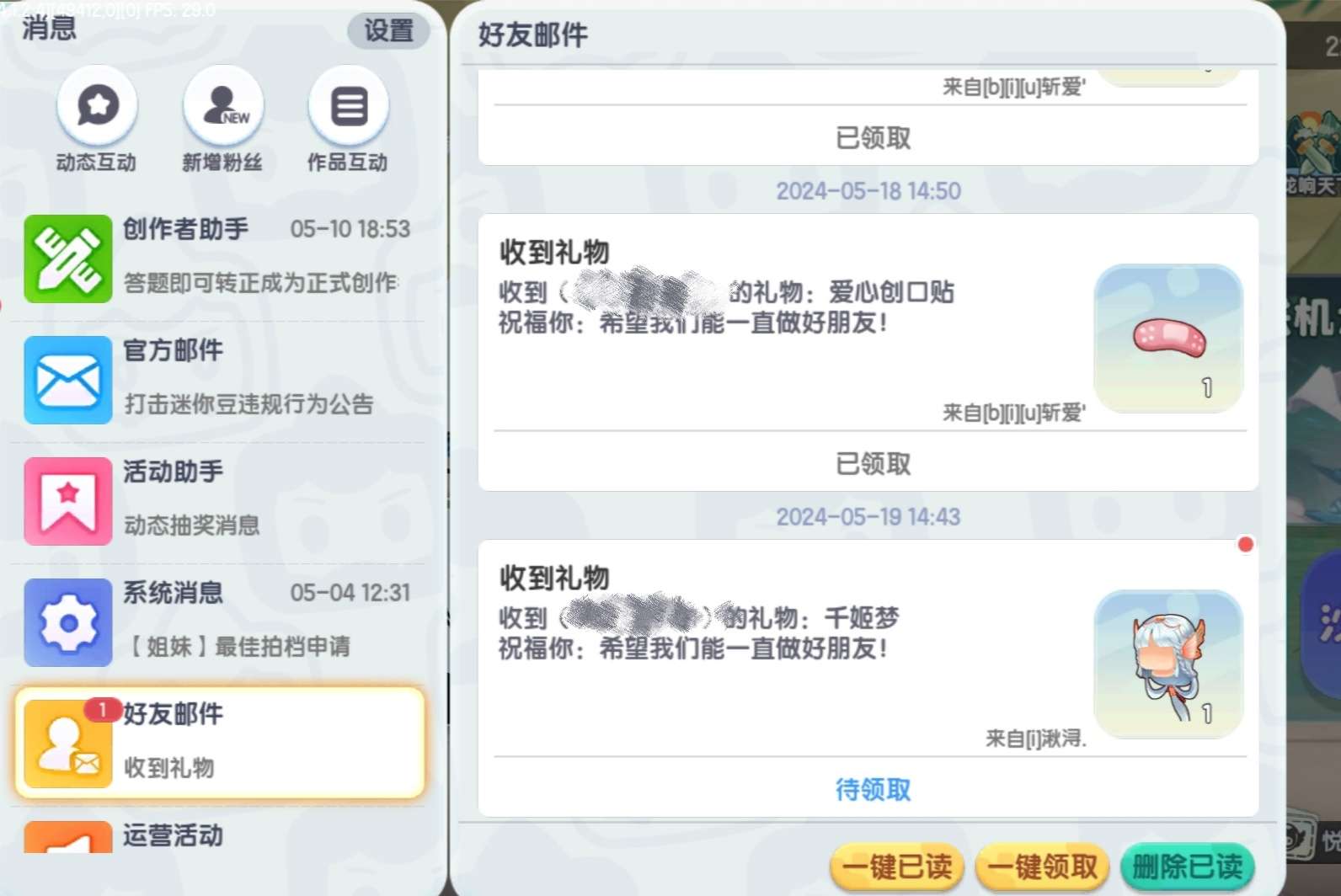The height and width of the screenshot is (896, 1341).
Task: Click the 删除已读 delete-read button
Action: (1188, 867)
